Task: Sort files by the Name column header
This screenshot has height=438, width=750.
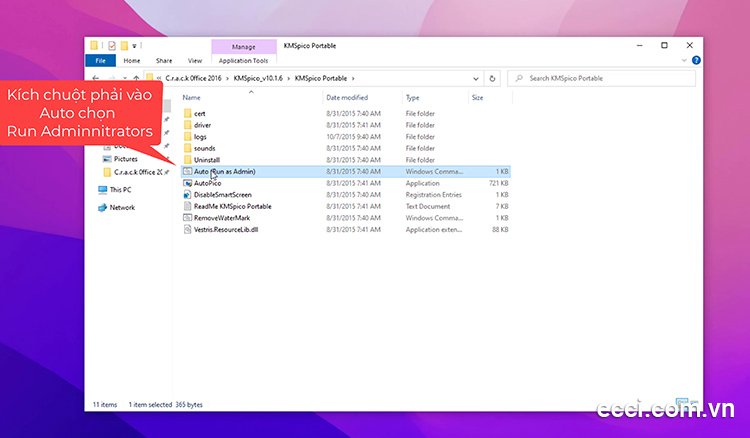Action: point(192,98)
